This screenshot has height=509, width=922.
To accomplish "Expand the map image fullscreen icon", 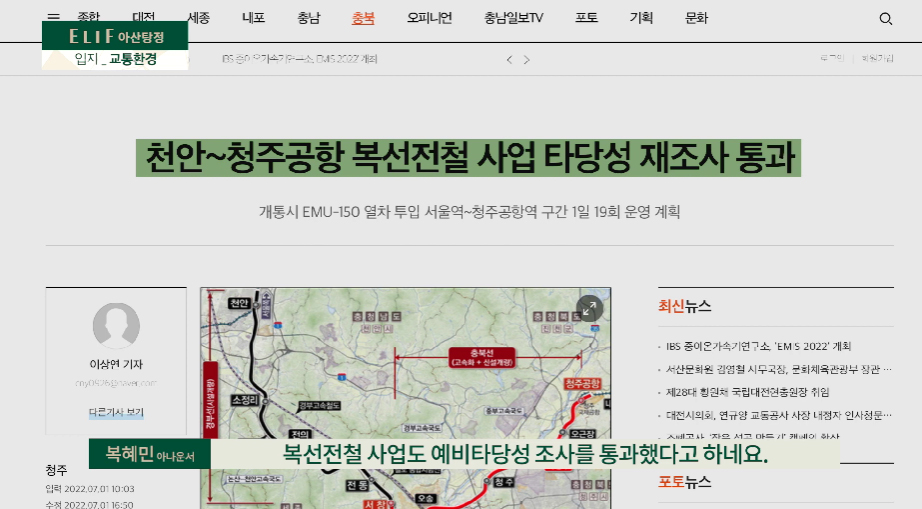I will click(x=589, y=309).
